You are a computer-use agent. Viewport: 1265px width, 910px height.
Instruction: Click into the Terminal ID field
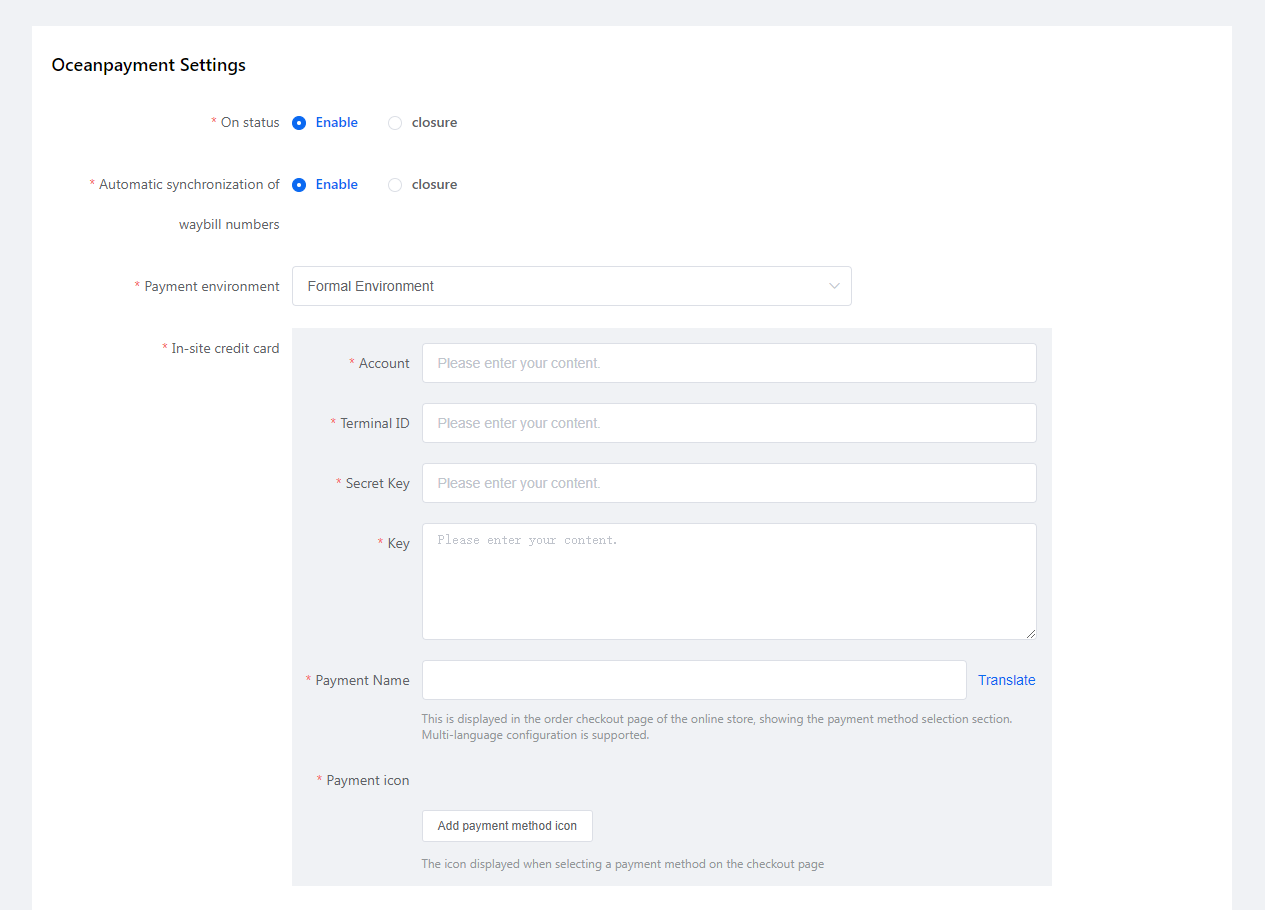(729, 423)
